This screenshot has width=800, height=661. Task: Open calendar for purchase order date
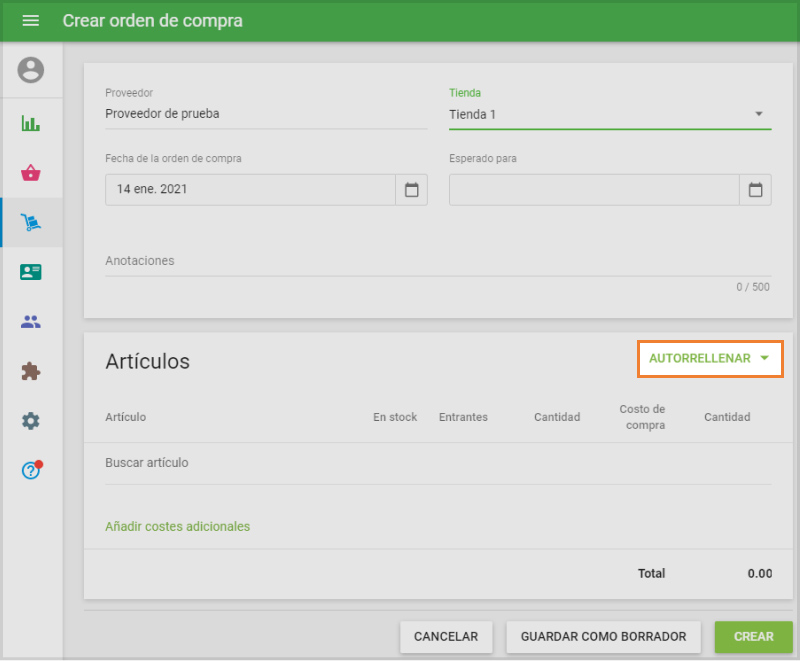411,190
